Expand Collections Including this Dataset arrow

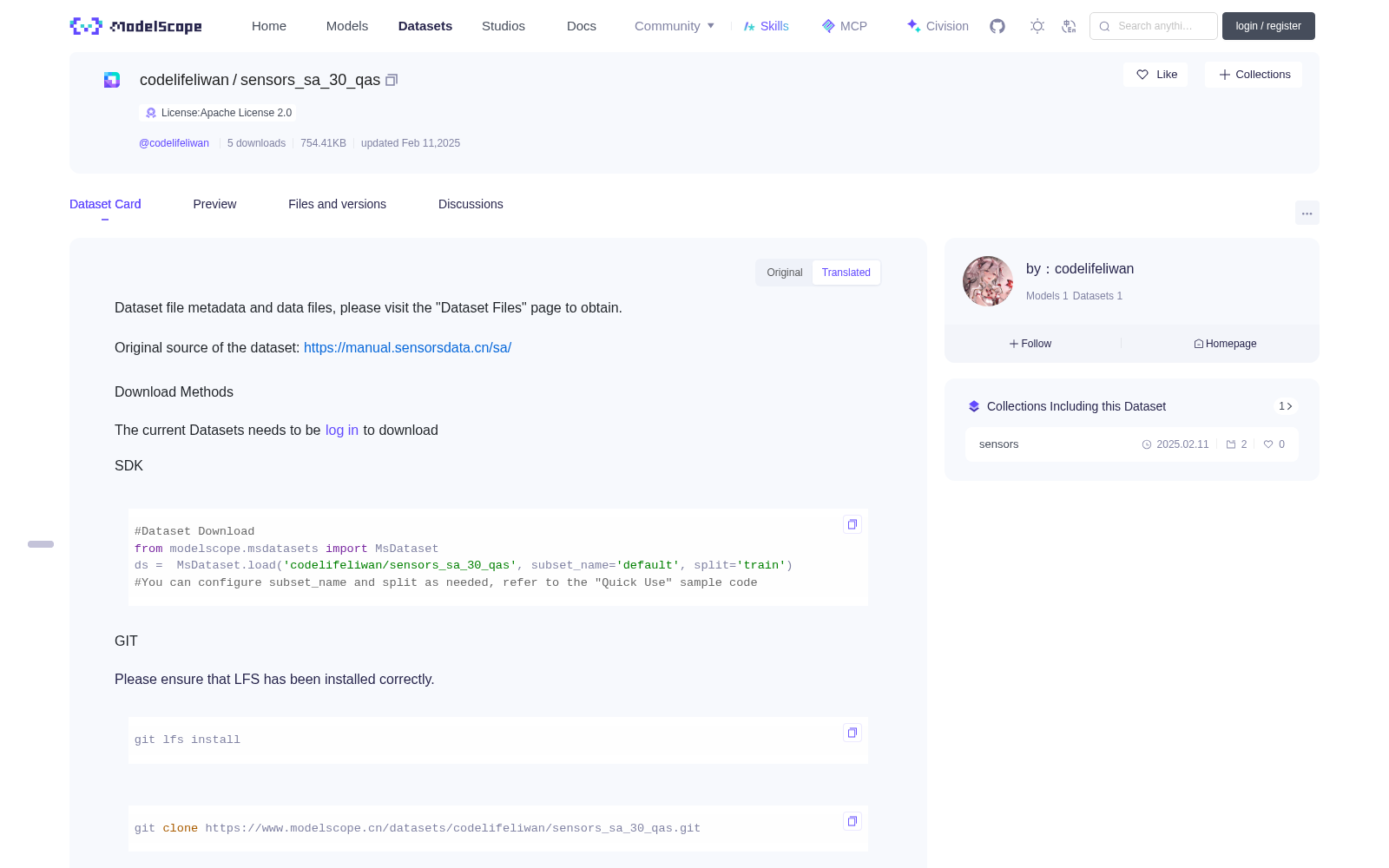(1286, 406)
